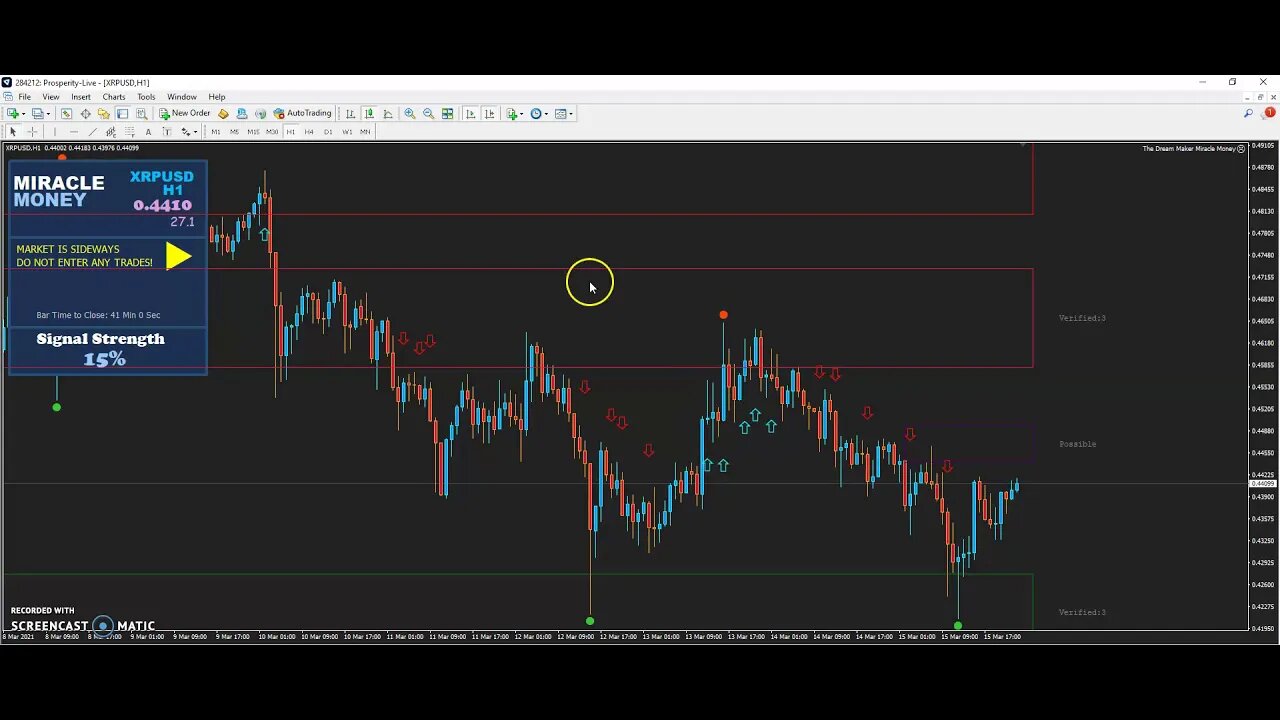The width and height of the screenshot is (1280, 720).
Task: Click 'The Dream Maker Miracle Money' label
Action: (1189, 148)
